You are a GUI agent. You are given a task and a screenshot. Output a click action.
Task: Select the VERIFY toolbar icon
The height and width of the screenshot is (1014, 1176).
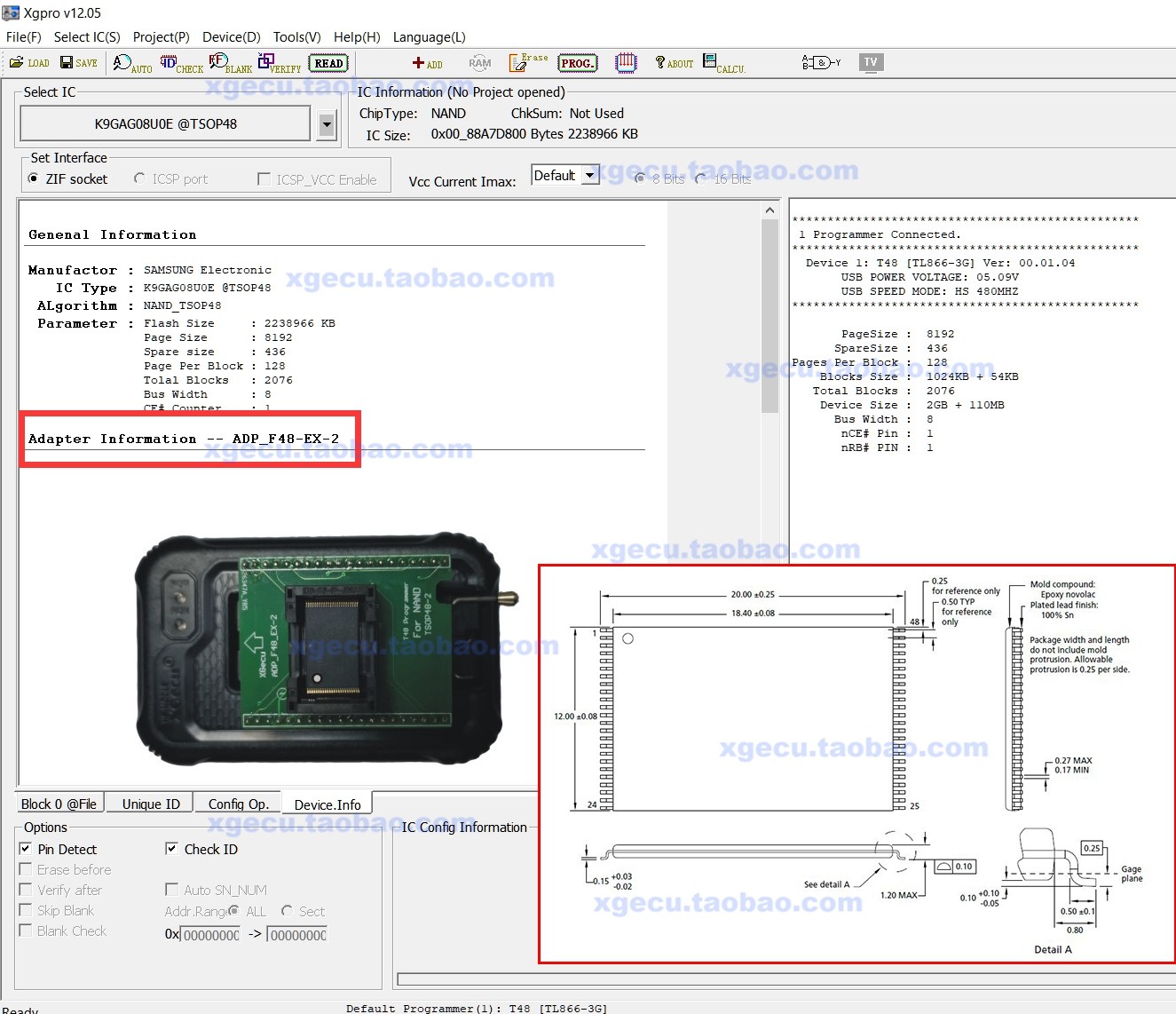277,62
